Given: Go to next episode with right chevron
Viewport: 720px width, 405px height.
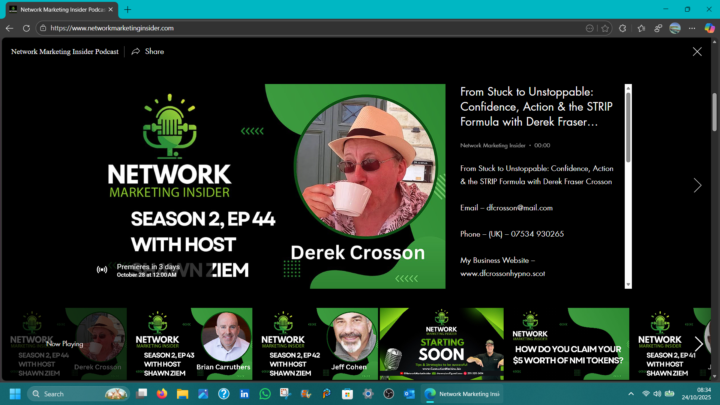Looking at the screenshot, I should pyautogui.click(x=698, y=185).
